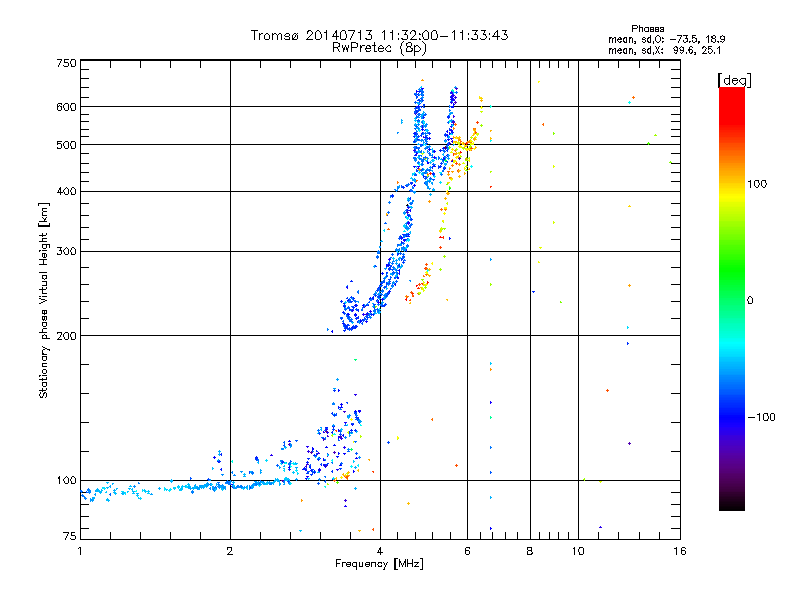The width and height of the screenshot is (800, 600).
Task: Click the x-axis tick label '6'
Action: [467, 551]
